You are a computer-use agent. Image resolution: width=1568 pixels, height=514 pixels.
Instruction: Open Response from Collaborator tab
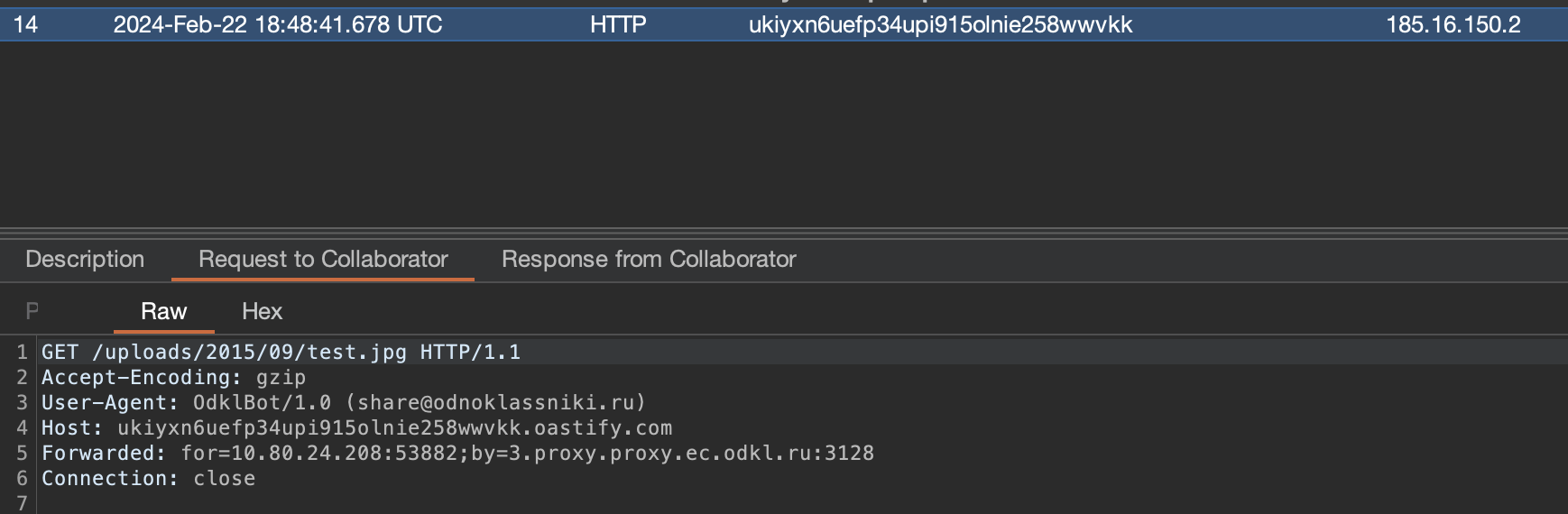click(649, 260)
